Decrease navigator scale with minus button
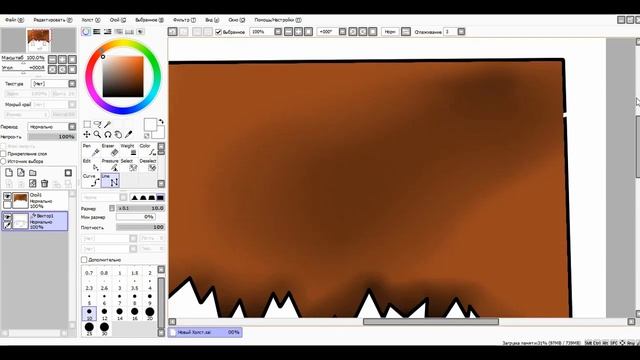The width and height of the screenshot is (640, 360). 52,59
